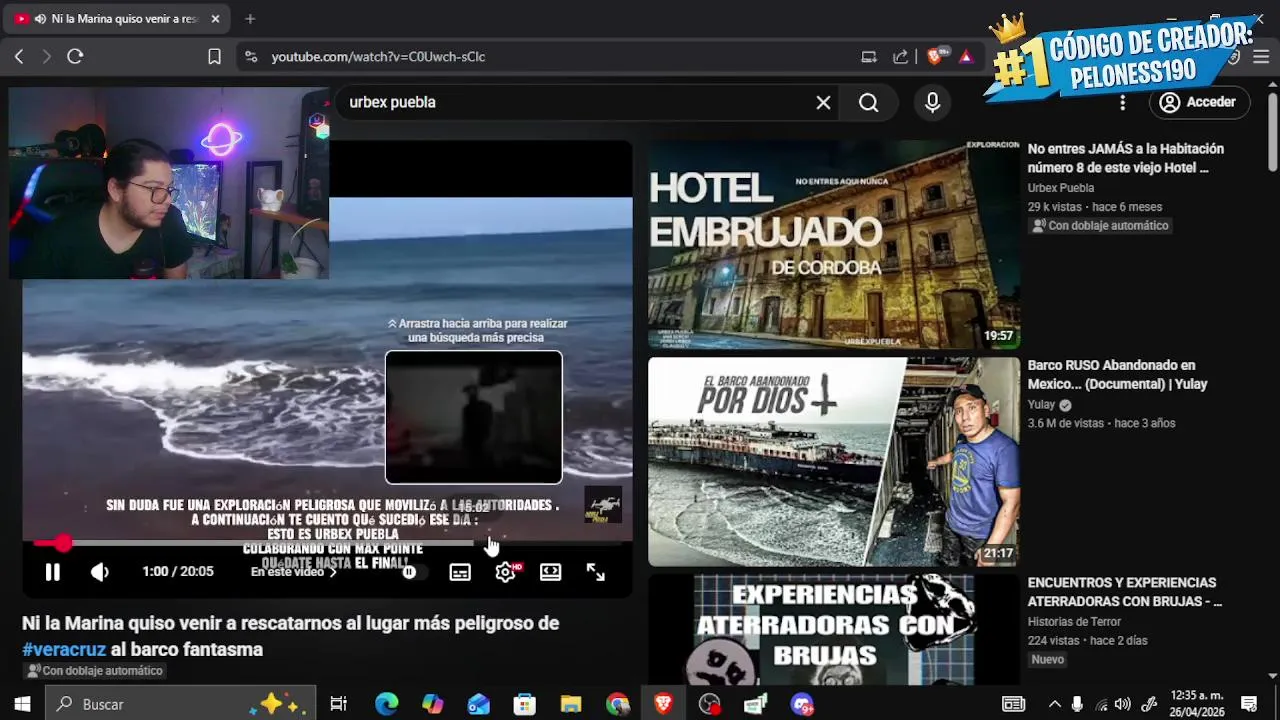The height and width of the screenshot is (720, 1280).
Task: Click the taskbar Buscar search box
Action: point(181,704)
